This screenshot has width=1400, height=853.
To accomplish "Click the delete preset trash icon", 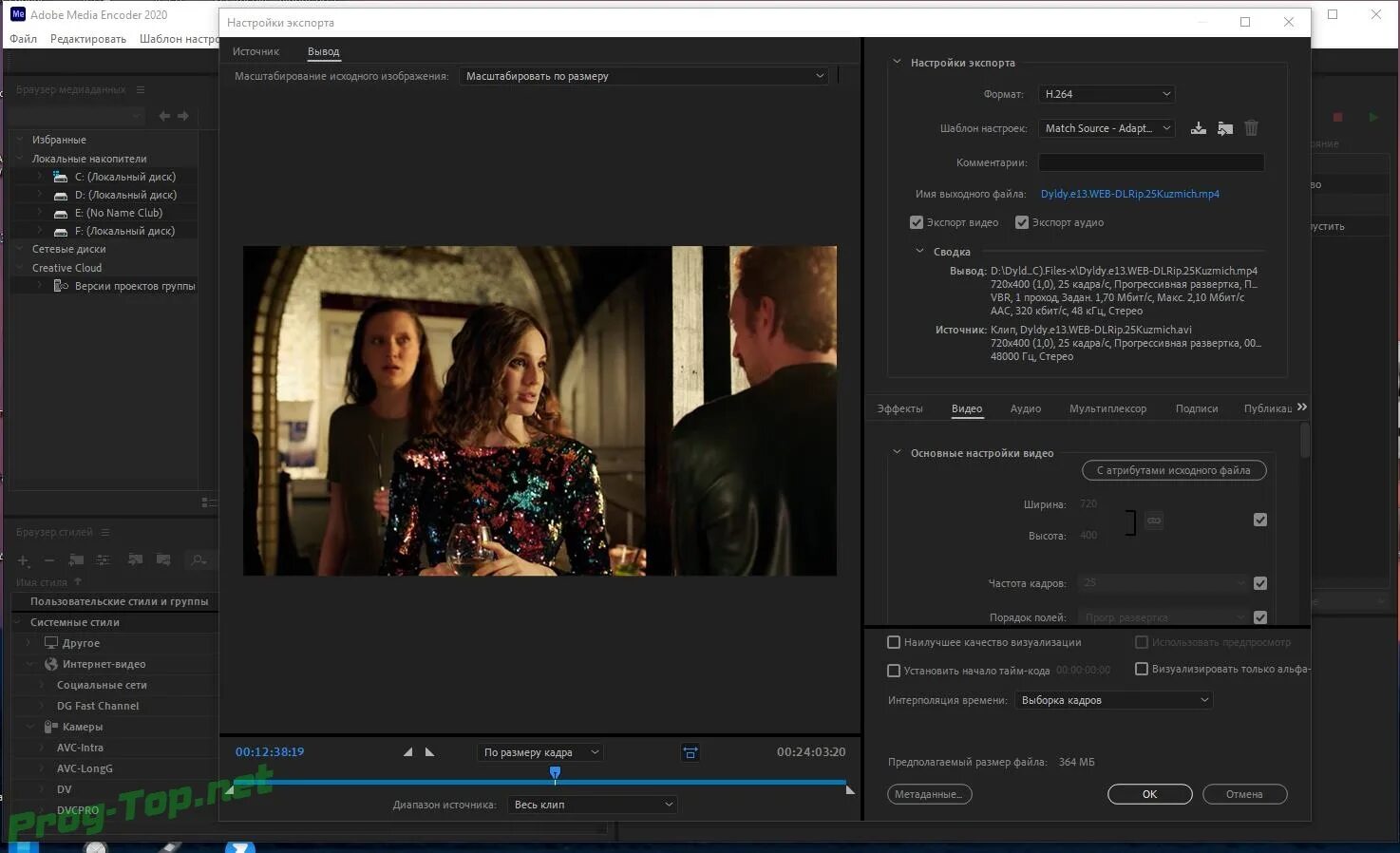I will pos(1252,128).
